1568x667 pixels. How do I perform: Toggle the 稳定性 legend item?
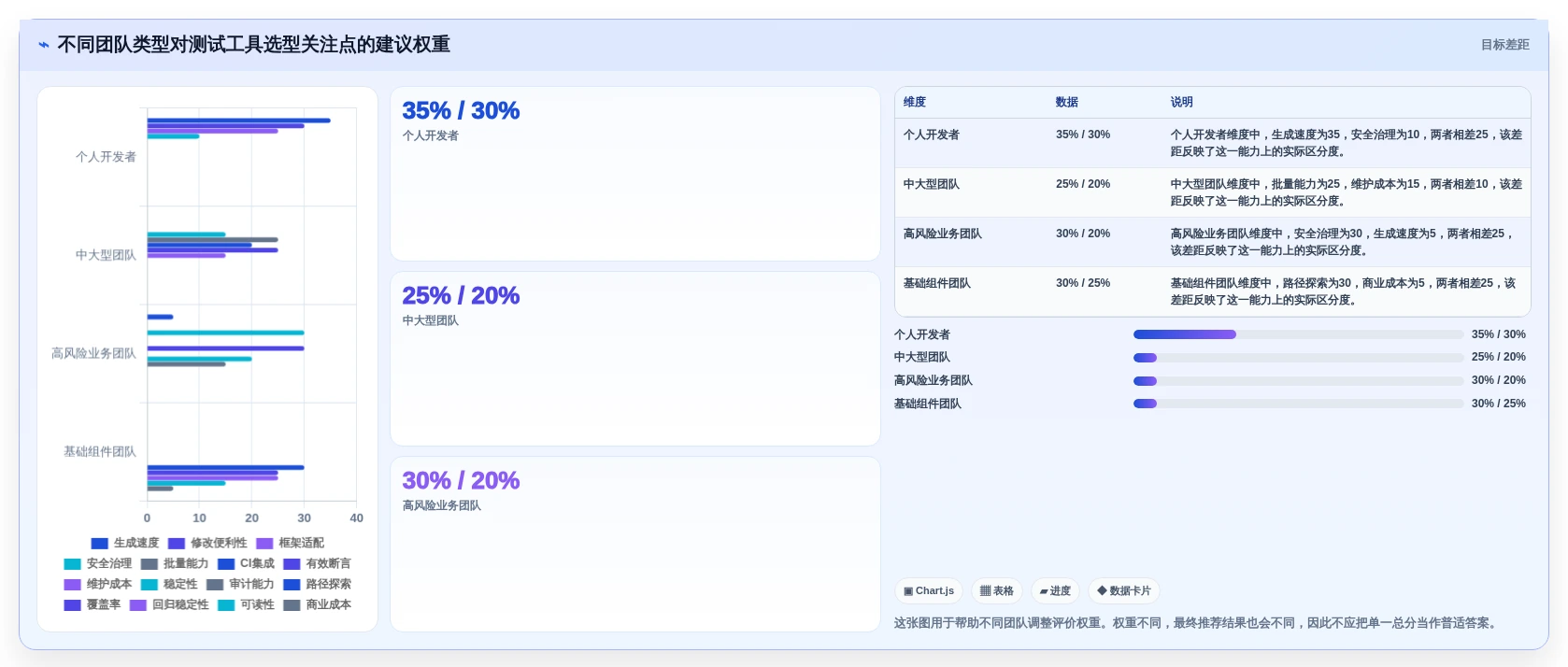pos(169,584)
